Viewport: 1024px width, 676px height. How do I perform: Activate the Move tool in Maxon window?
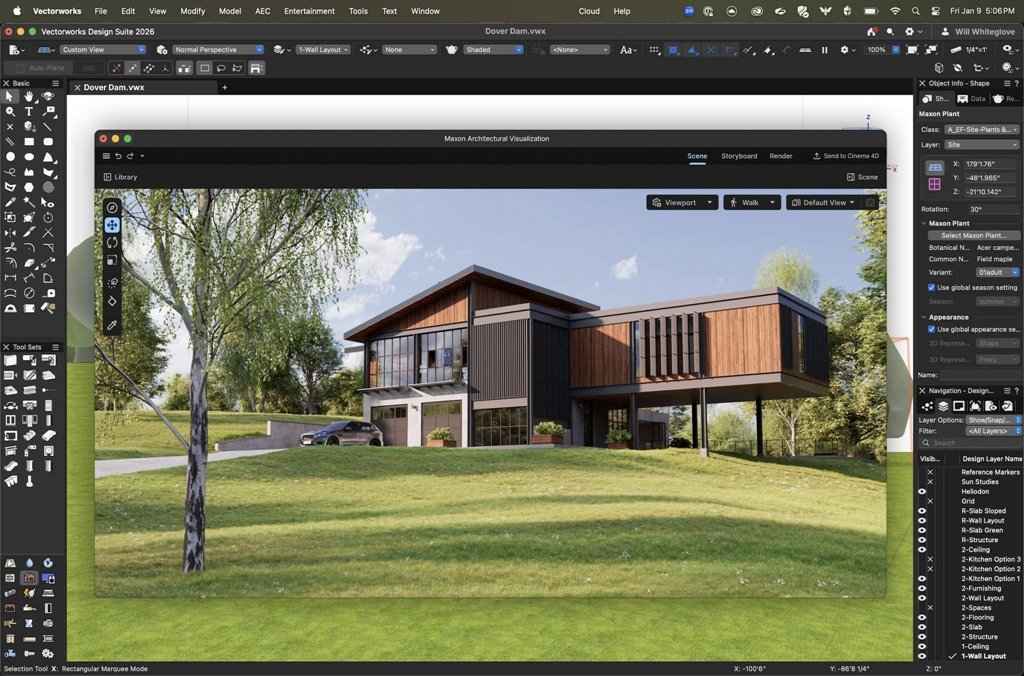point(112,225)
